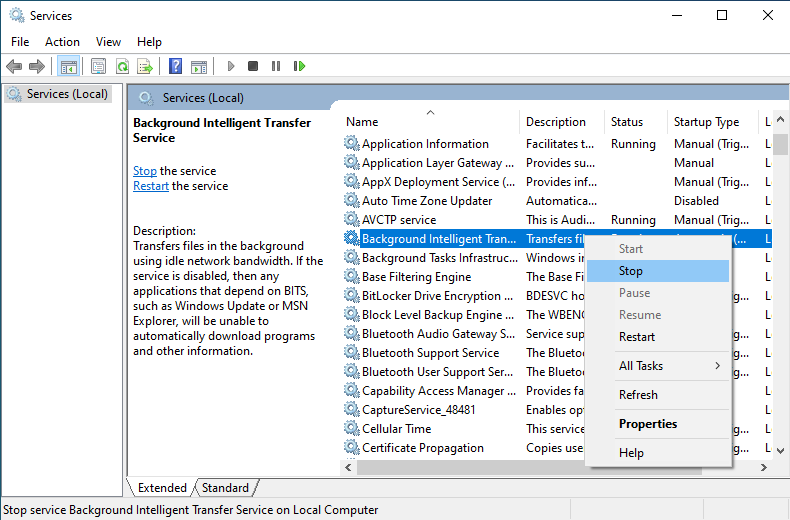Screen dimensions: 790x520
Task: Click the Export List toolbar icon
Action: 145,66
